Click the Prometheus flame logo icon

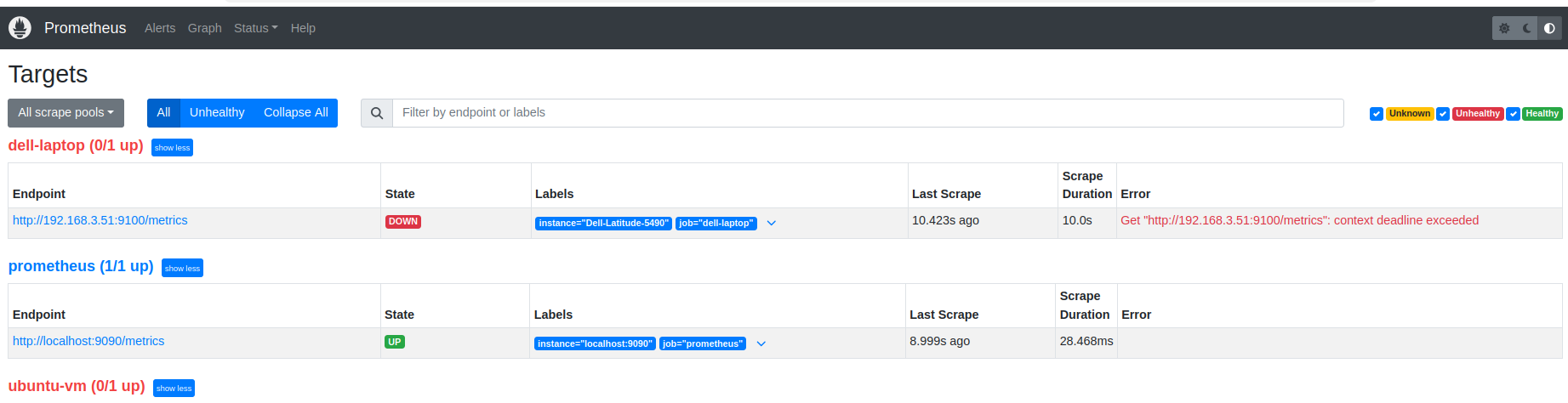[20, 28]
